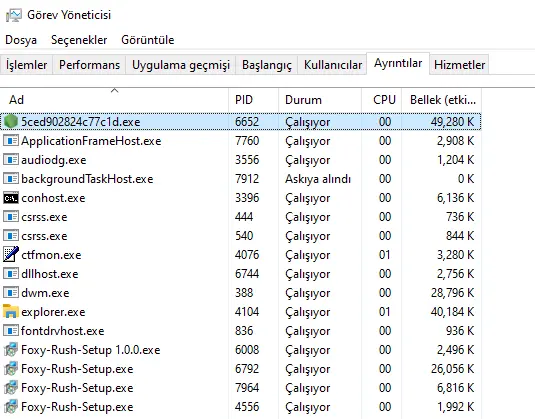Sort by the Durum column header
Screen dimensions: 535x419
[320, 100]
